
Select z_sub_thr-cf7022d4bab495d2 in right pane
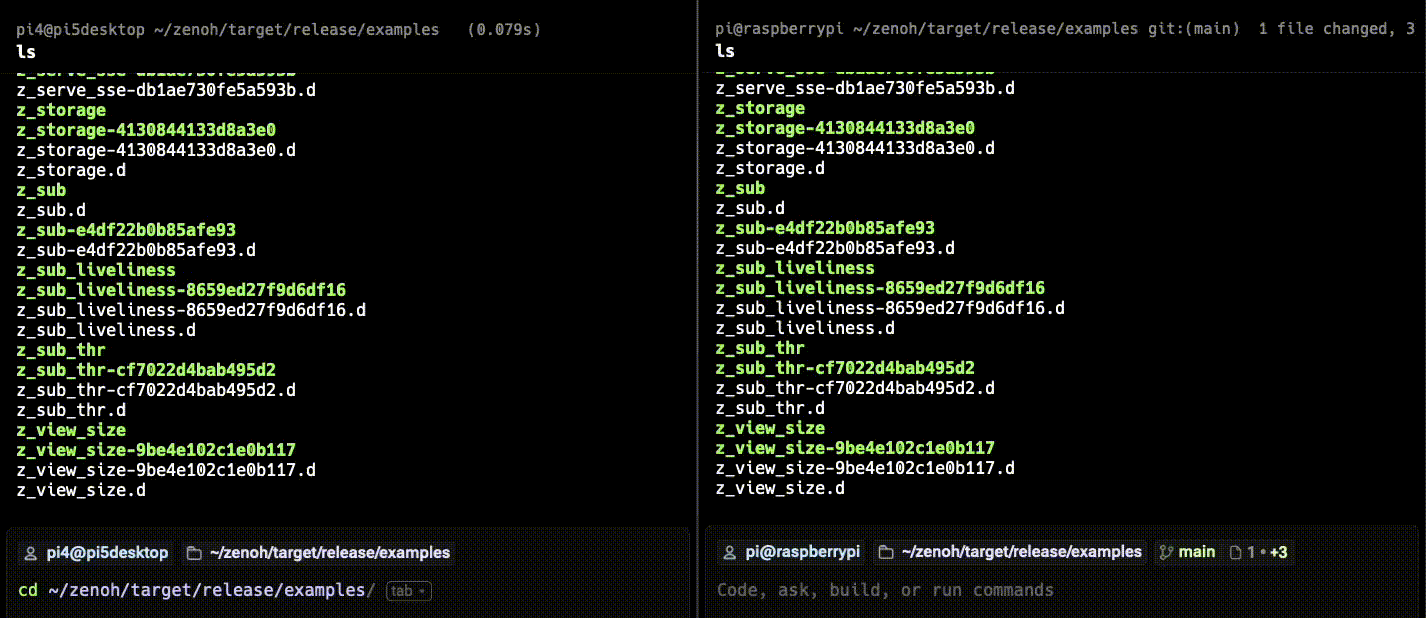click(x=845, y=368)
